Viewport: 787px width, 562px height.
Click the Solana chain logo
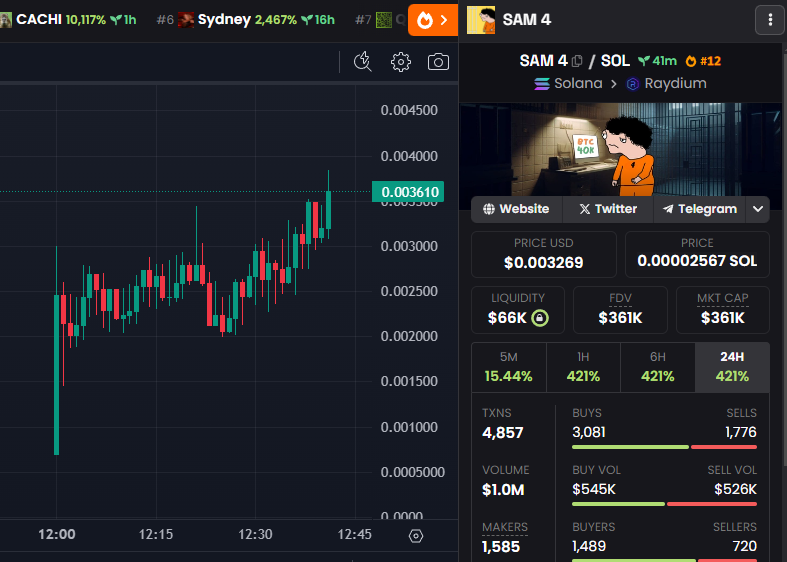click(542, 84)
